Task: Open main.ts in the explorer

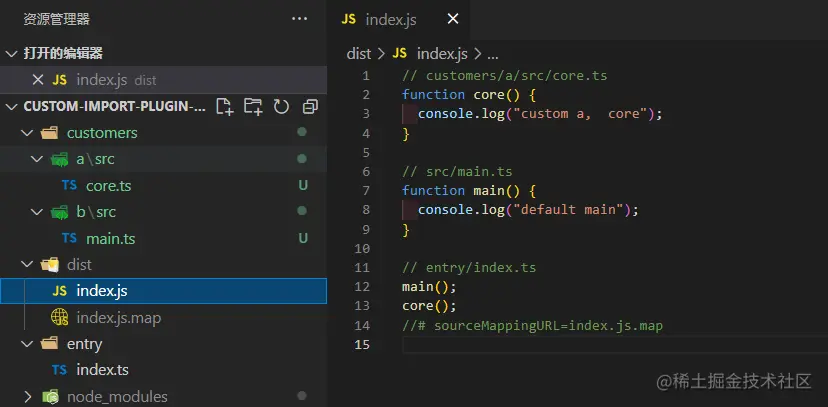Action: click(110, 239)
